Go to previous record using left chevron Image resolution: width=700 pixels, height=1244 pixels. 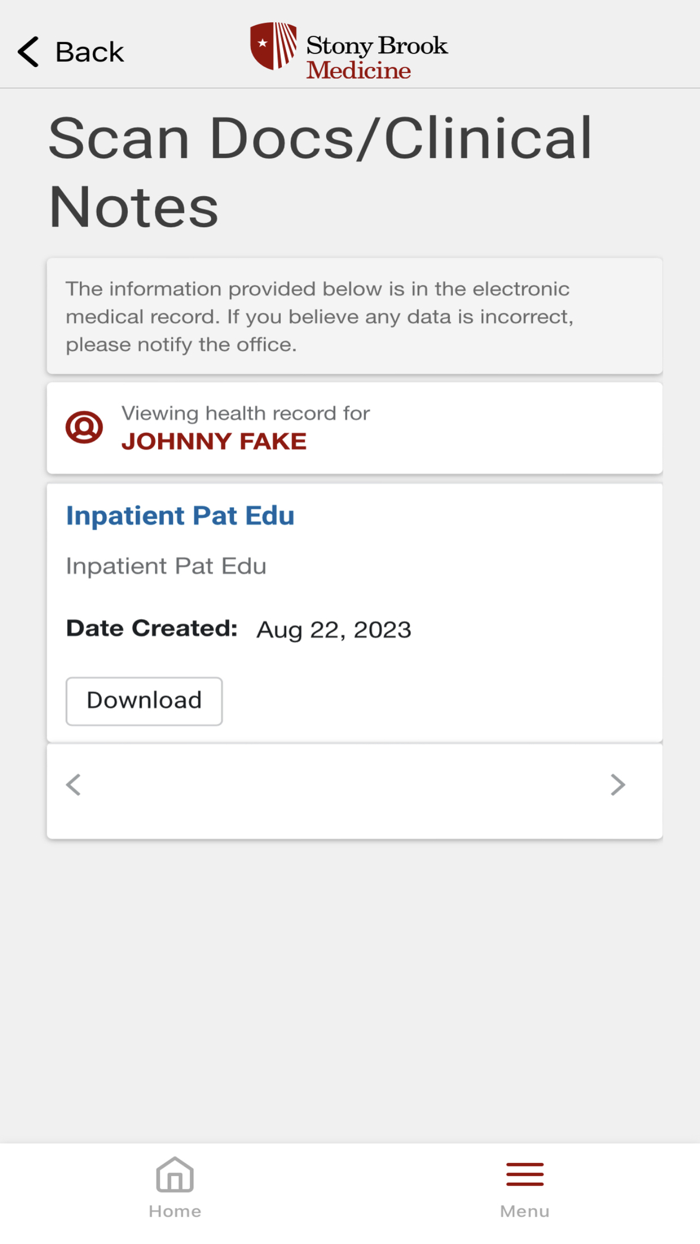[x=73, y=784]
